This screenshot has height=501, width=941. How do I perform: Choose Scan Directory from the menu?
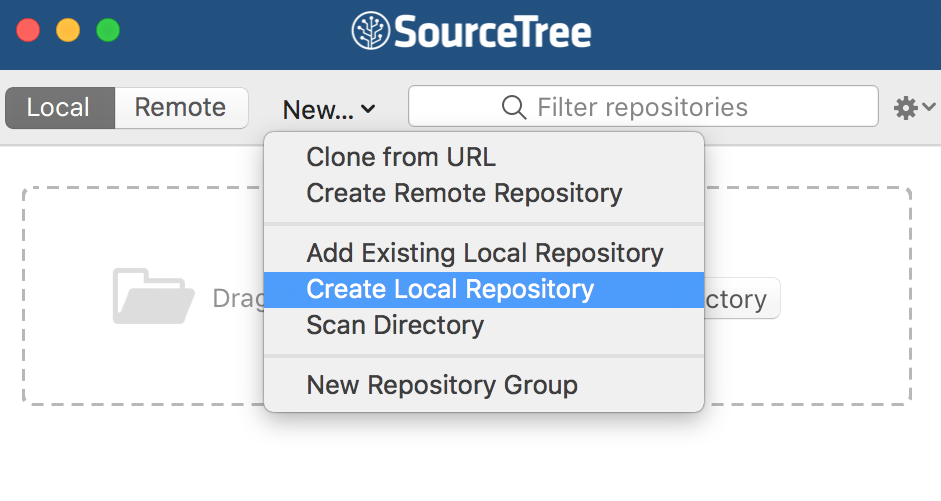pos(395,325)
